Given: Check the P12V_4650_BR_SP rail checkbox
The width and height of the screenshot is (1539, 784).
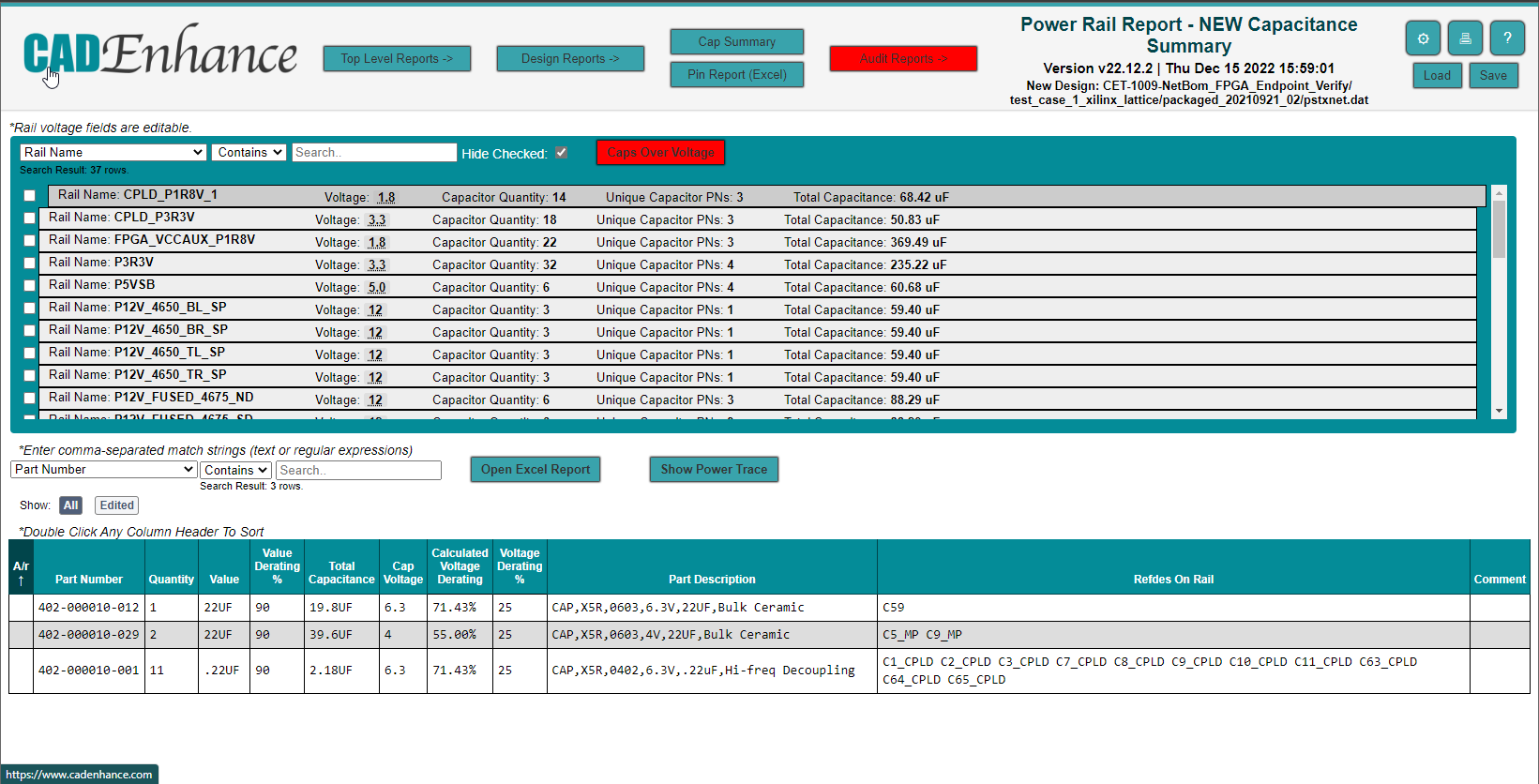Looking at the screenshot, I should pos(30,331).
